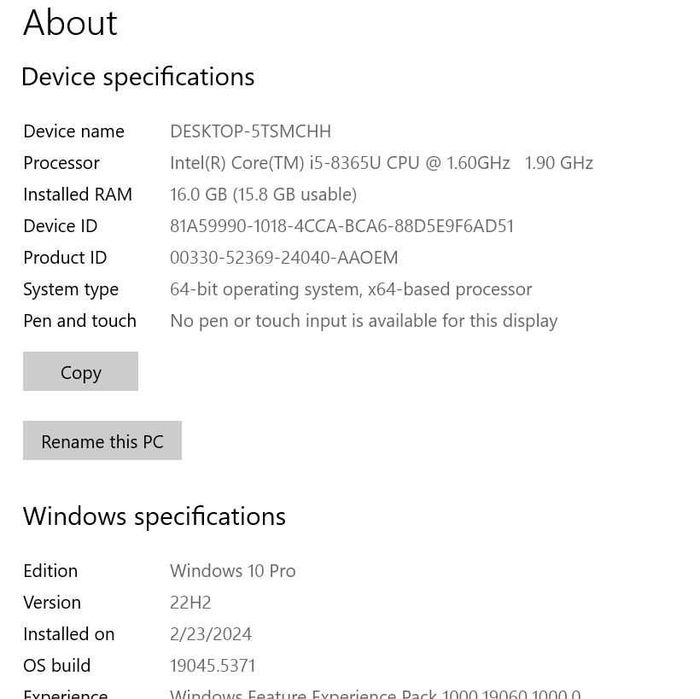Click the Device ID value starting 81A59990
Image resolution: width=700 pixels, height=699 pixels.
coord(341,226)
